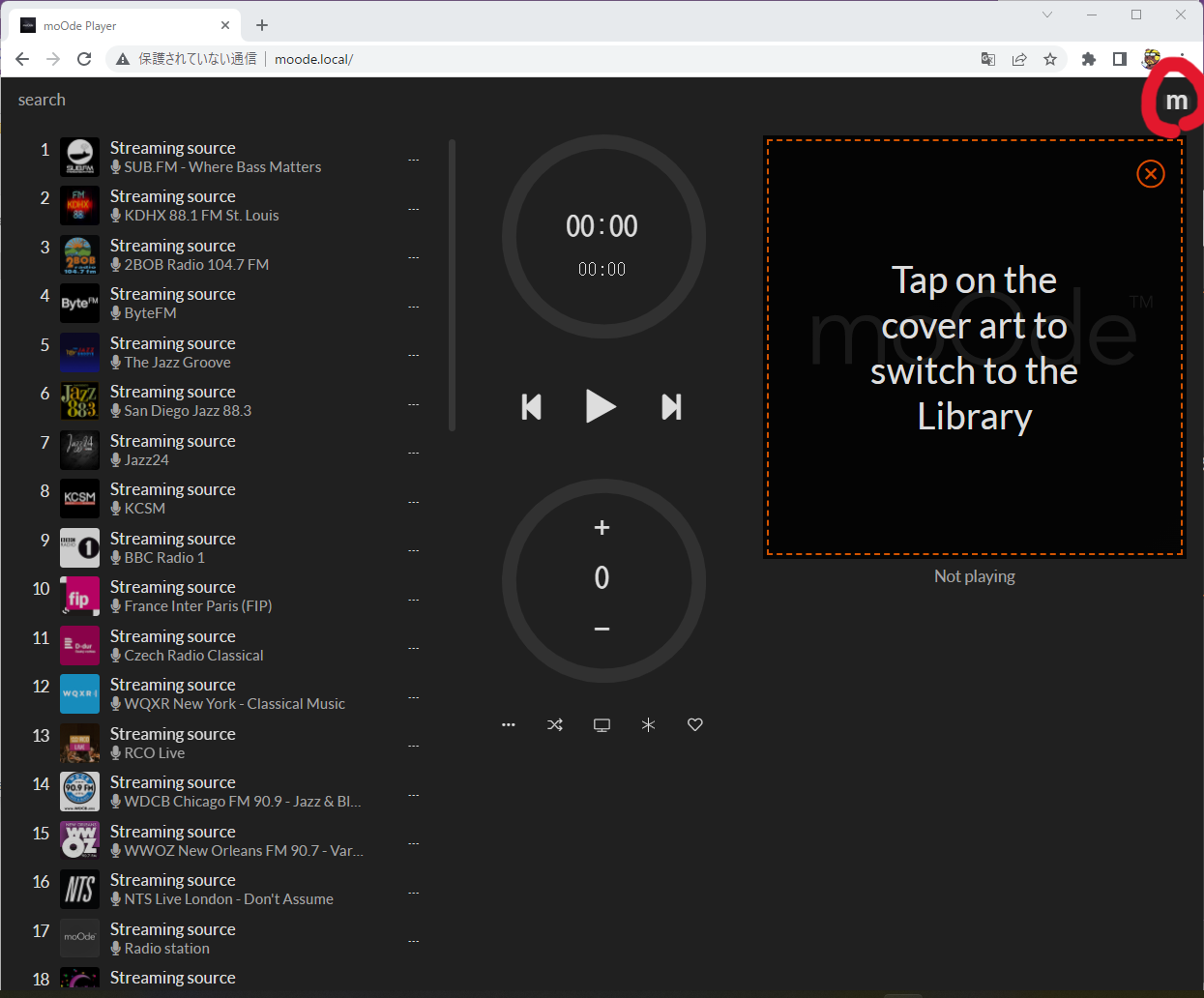
Task: Select the RCO Live station logo
Action: [x=79, y=743]
